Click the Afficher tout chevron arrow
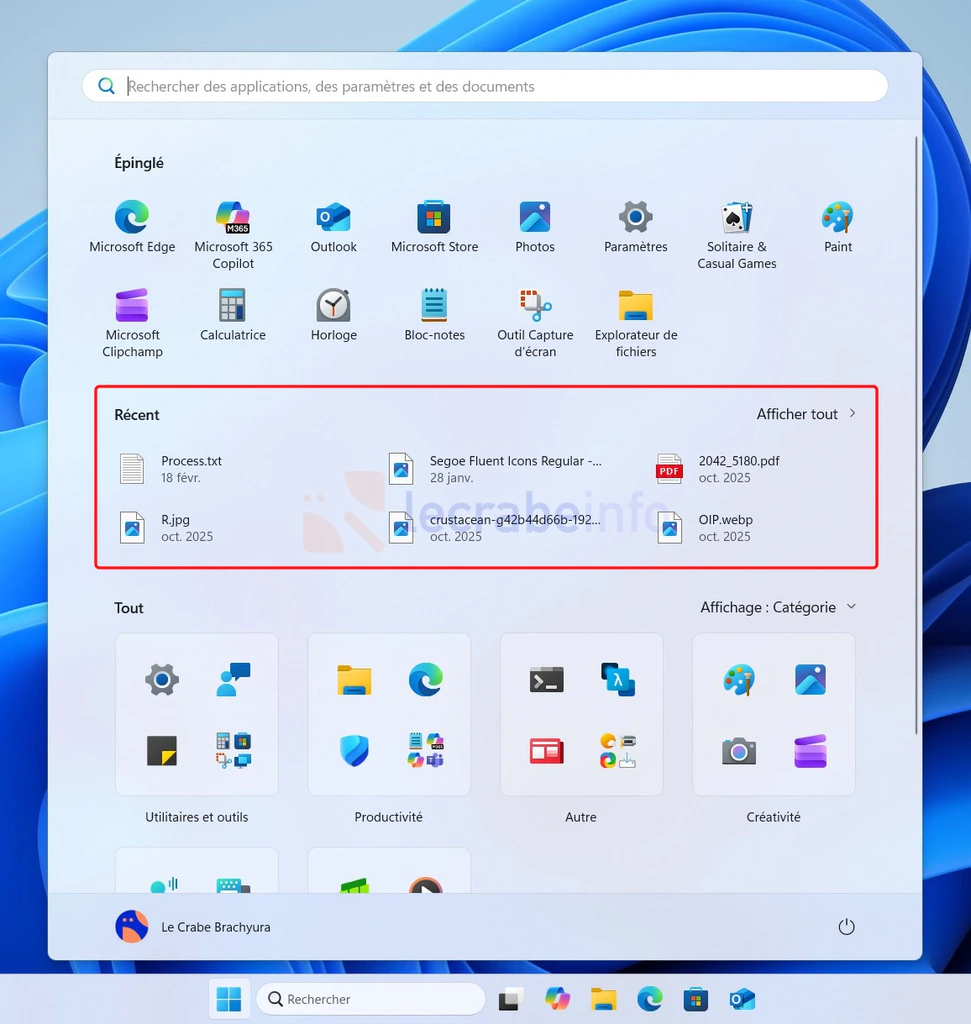971x1024 pixels. tap(852, 413)
